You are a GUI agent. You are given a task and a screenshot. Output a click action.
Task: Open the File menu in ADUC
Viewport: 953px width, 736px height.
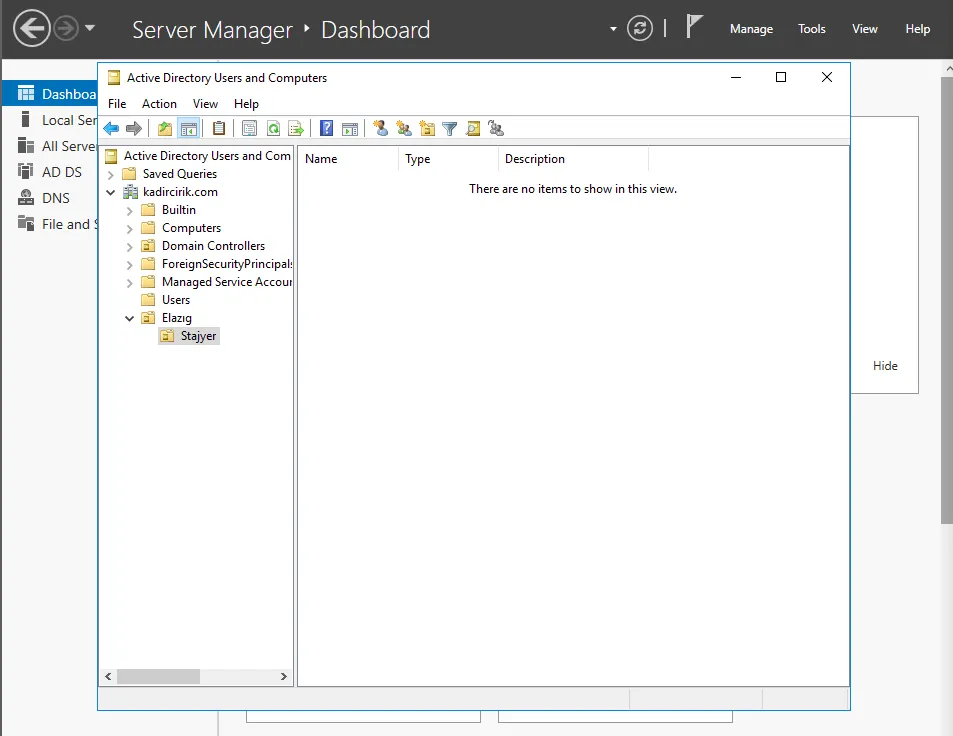point(117,104)
